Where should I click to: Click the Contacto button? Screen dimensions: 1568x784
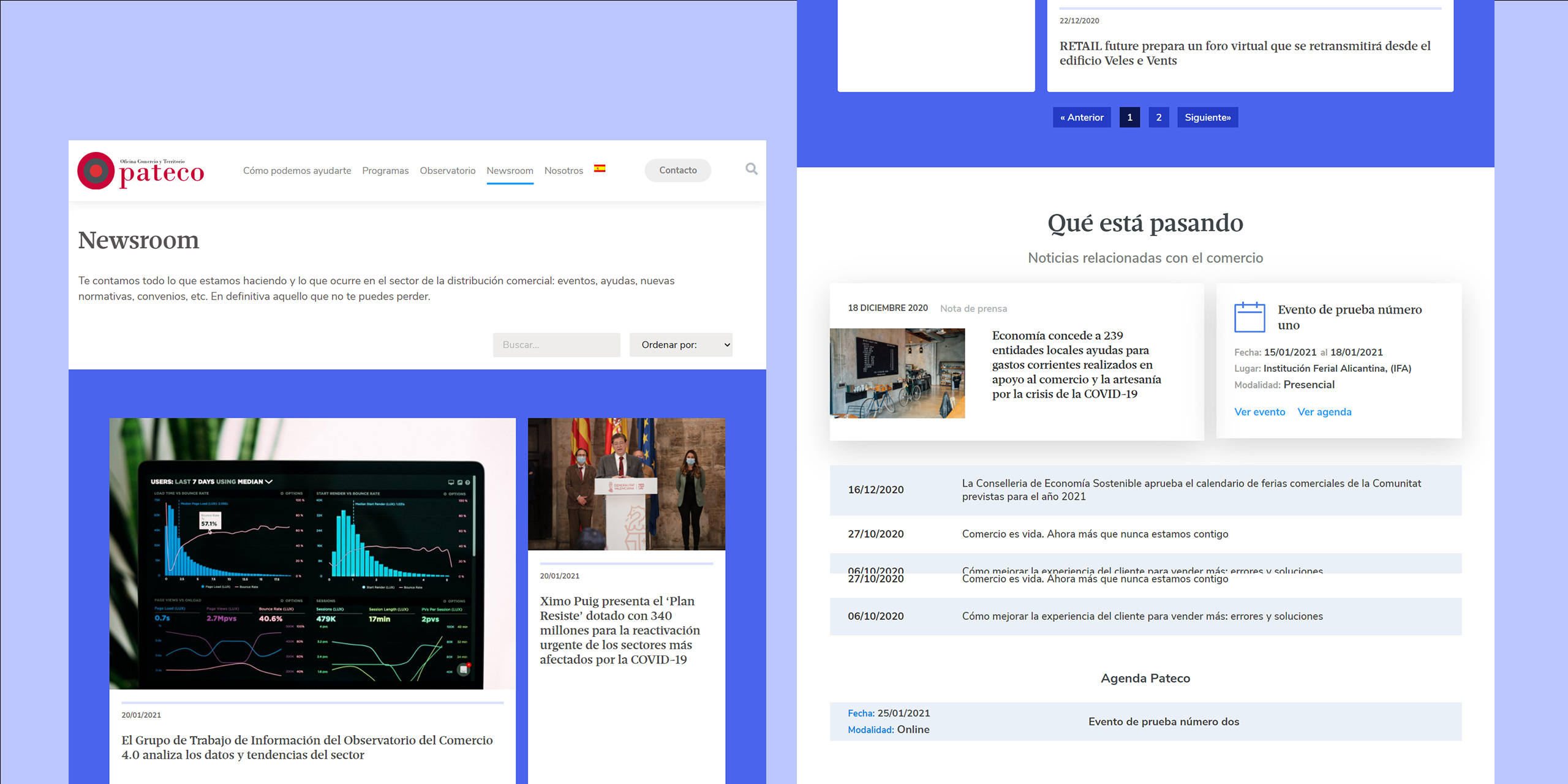tap(677, 170)
